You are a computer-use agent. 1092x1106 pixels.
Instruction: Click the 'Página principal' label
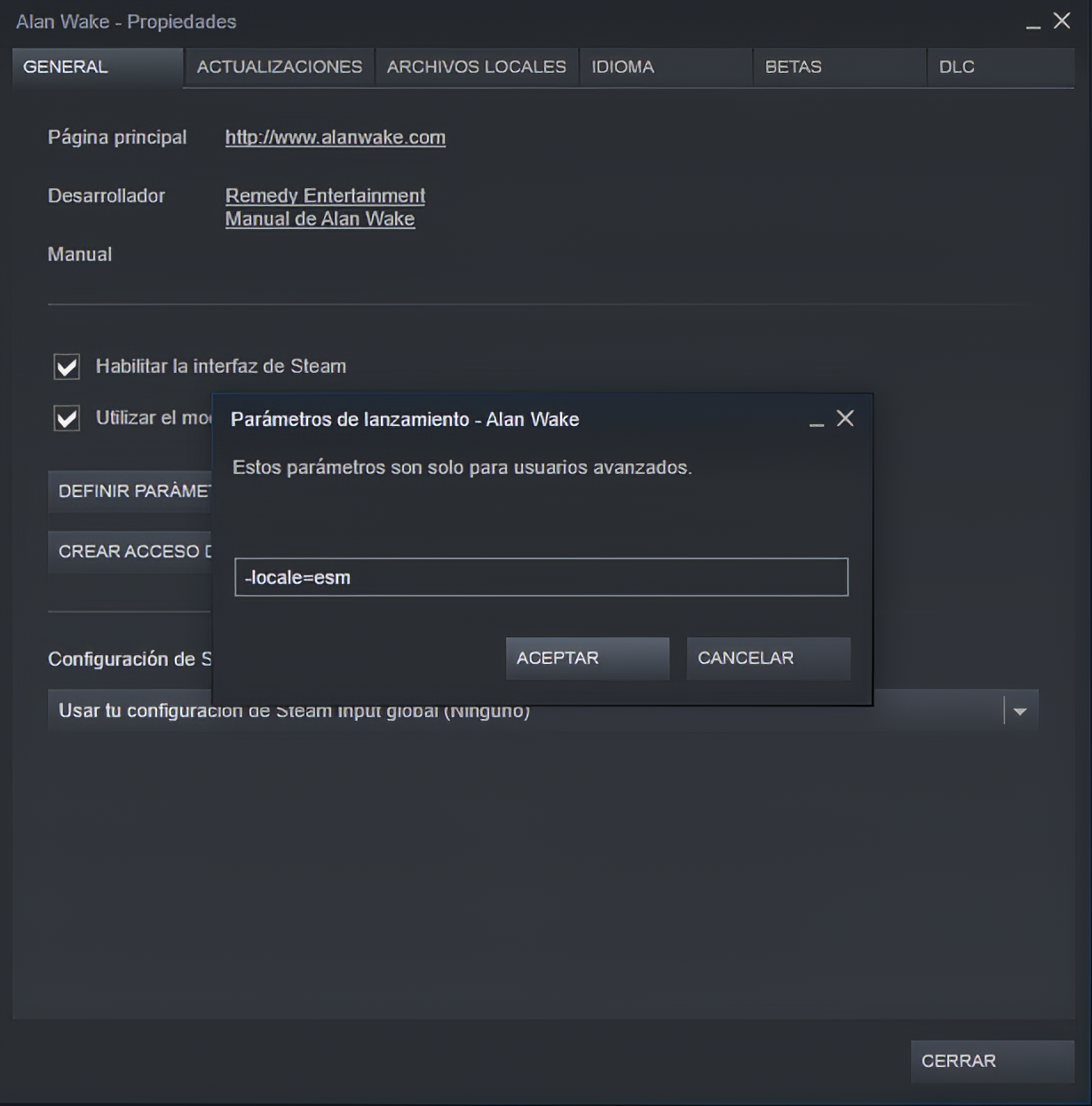(117, 138)
